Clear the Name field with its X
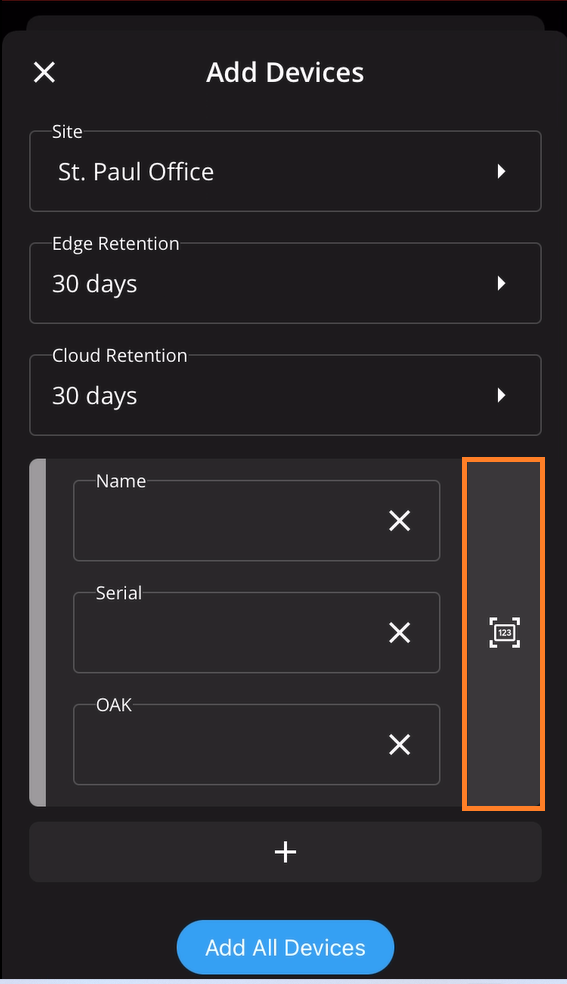 400,521
